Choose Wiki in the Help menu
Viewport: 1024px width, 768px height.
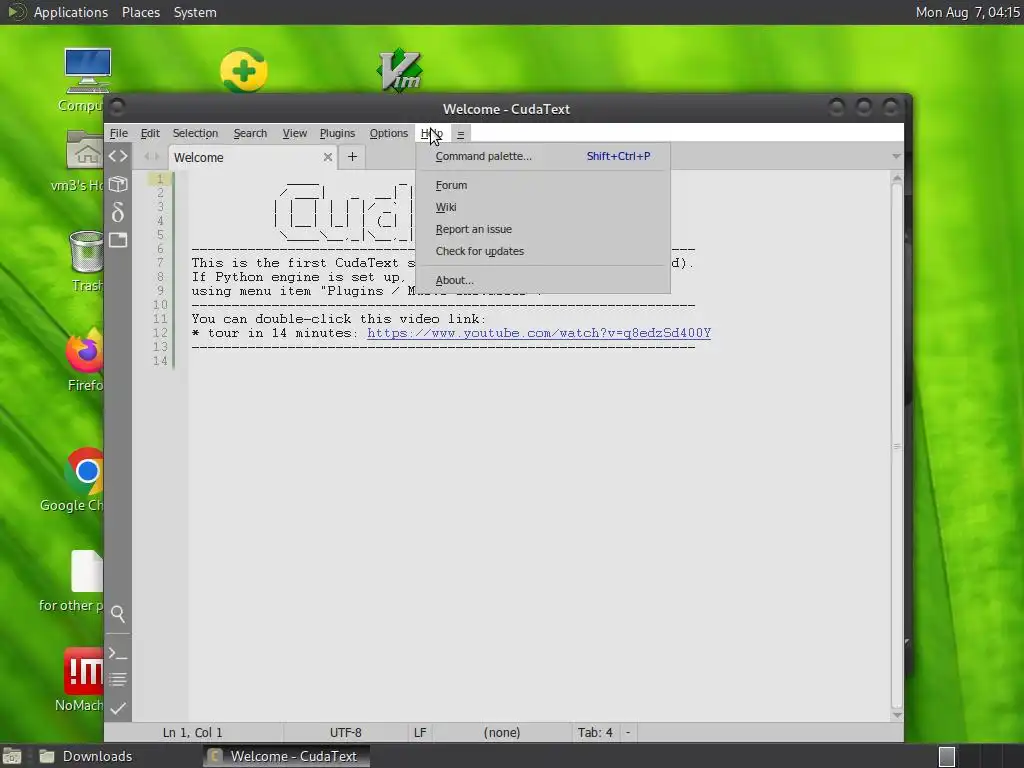[543, 207]
